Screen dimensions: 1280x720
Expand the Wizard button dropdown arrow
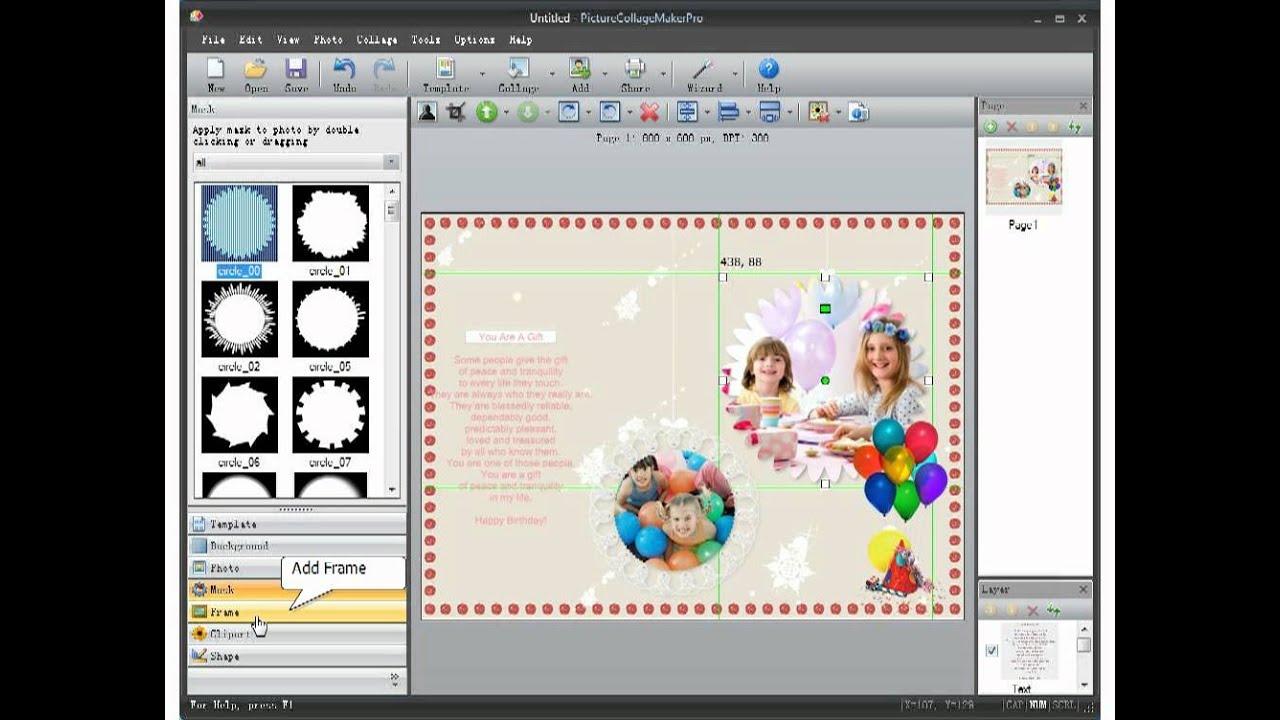tap(735, 74)
